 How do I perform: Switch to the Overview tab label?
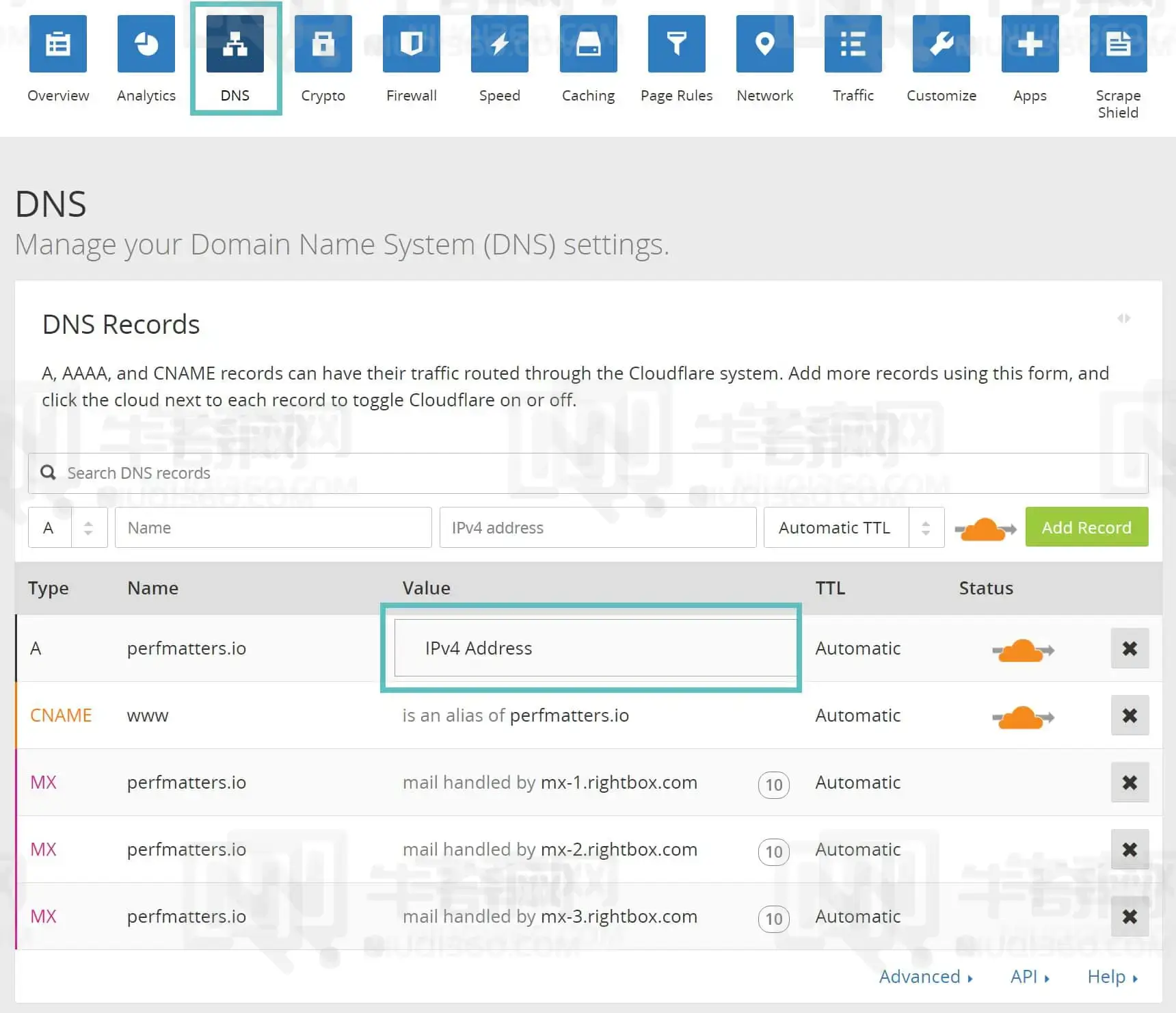(58, 96)
